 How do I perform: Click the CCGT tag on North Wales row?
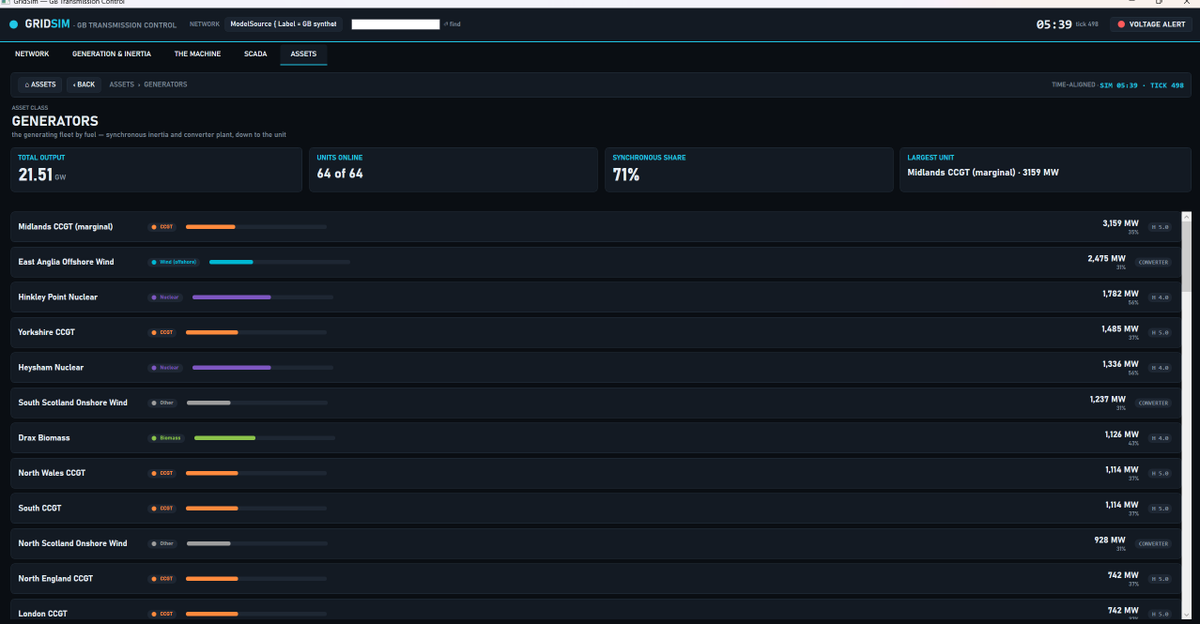(x=163, y=473)
